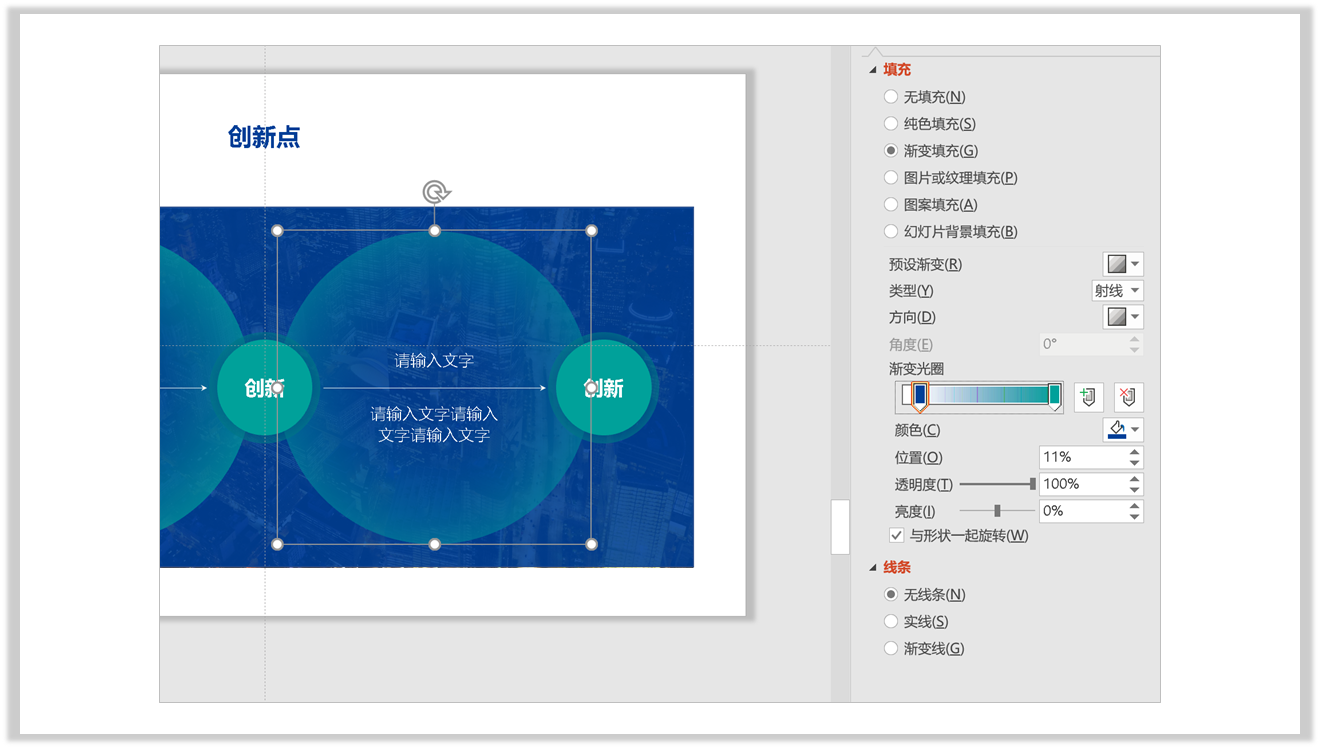Image resolution: width=1320 pixels, height=748 pixels.
Task: Collapse the 填充 fill section
Action: click(873, 70)
